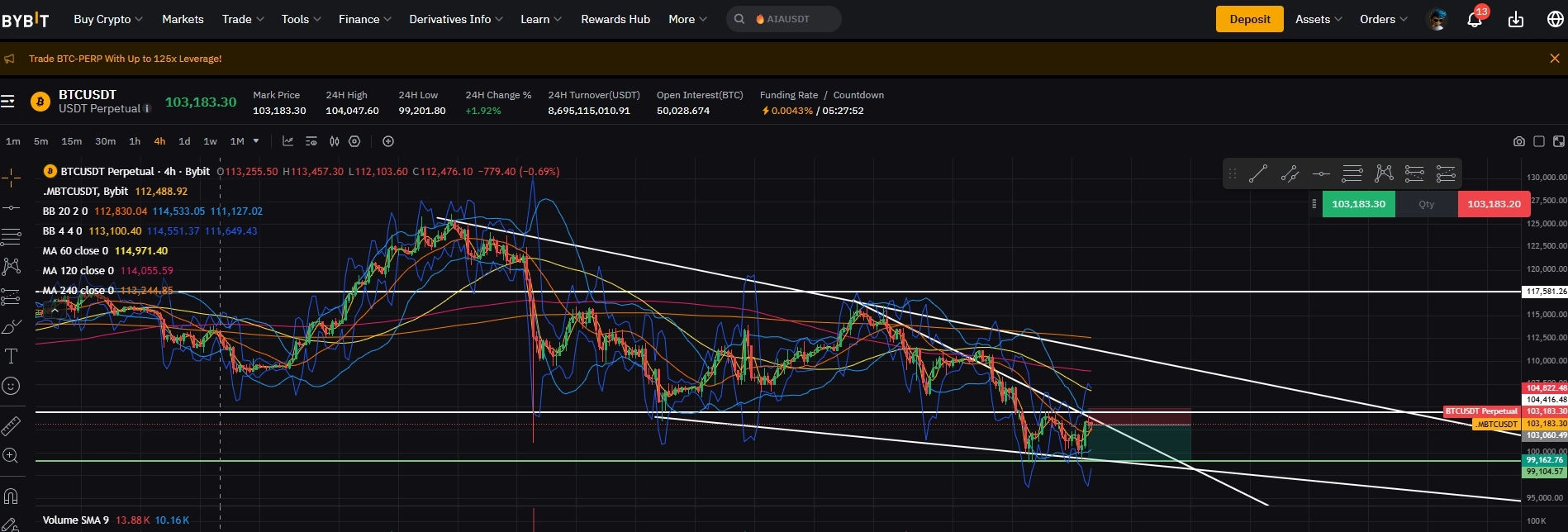Open the Rewards Hub link
The image size is (1568, 532).
click(x=615, y=19)
